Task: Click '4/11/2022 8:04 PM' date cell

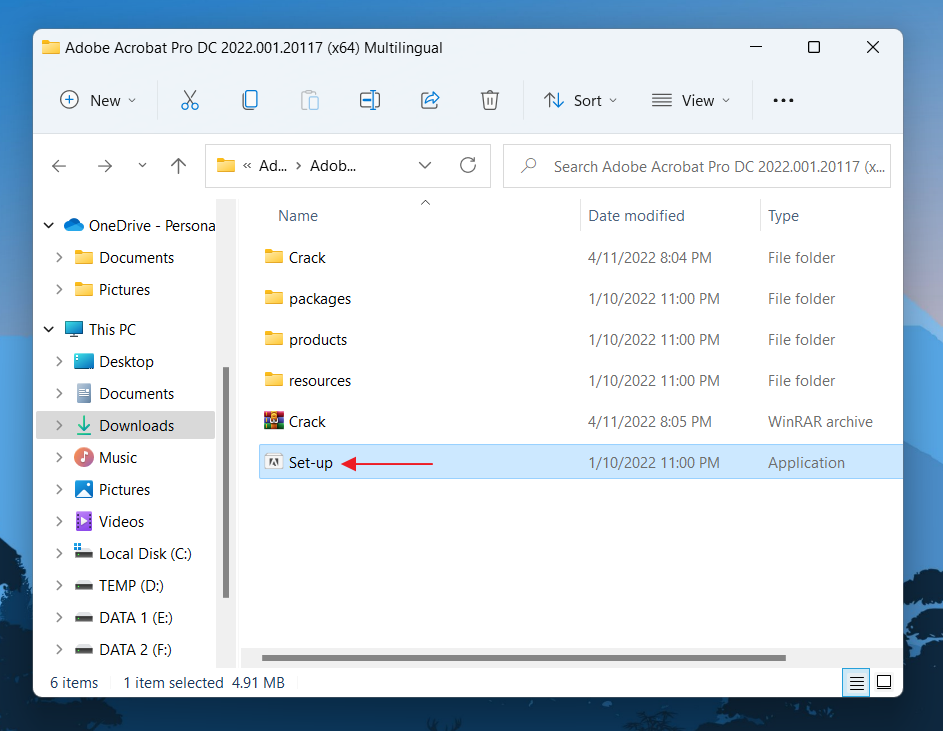Action: (650, 258)
